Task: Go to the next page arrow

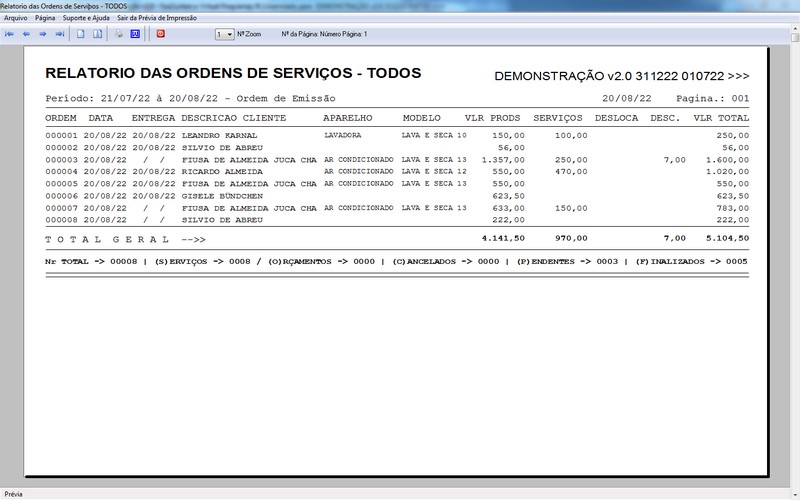Action: (x=43, y=34)
